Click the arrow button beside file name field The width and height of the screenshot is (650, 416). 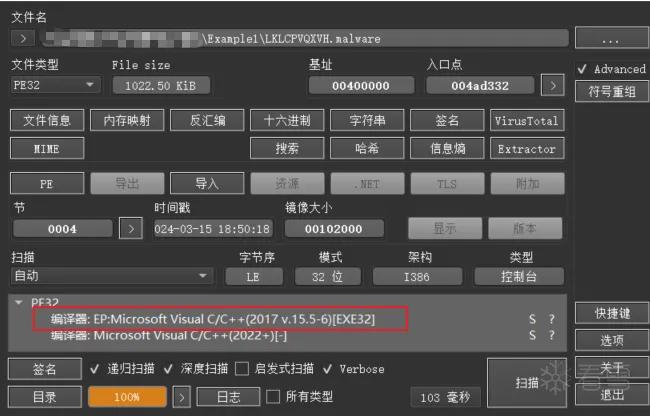23,39
